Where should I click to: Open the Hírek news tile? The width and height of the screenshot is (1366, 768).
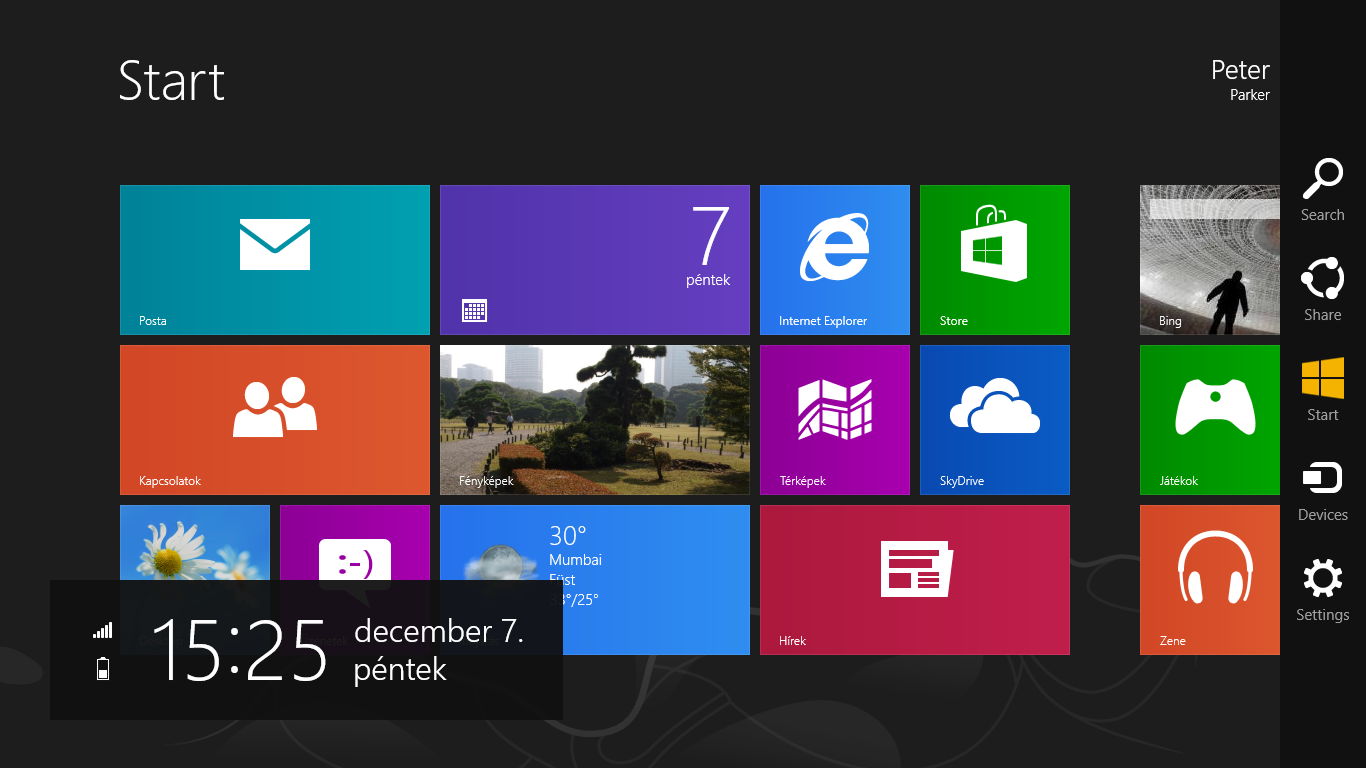[914, 579]
